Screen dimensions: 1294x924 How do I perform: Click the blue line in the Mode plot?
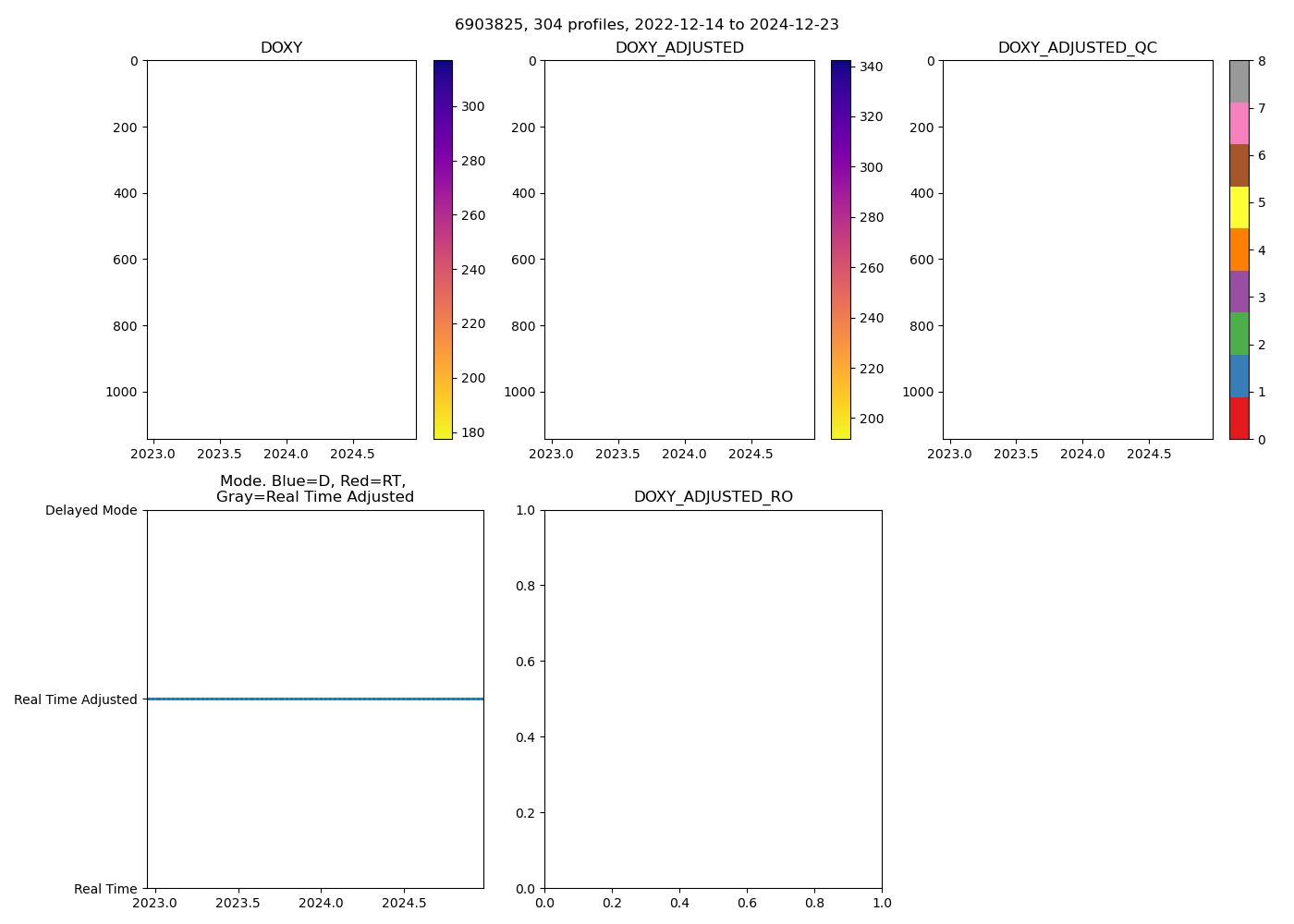coord(314,699)
